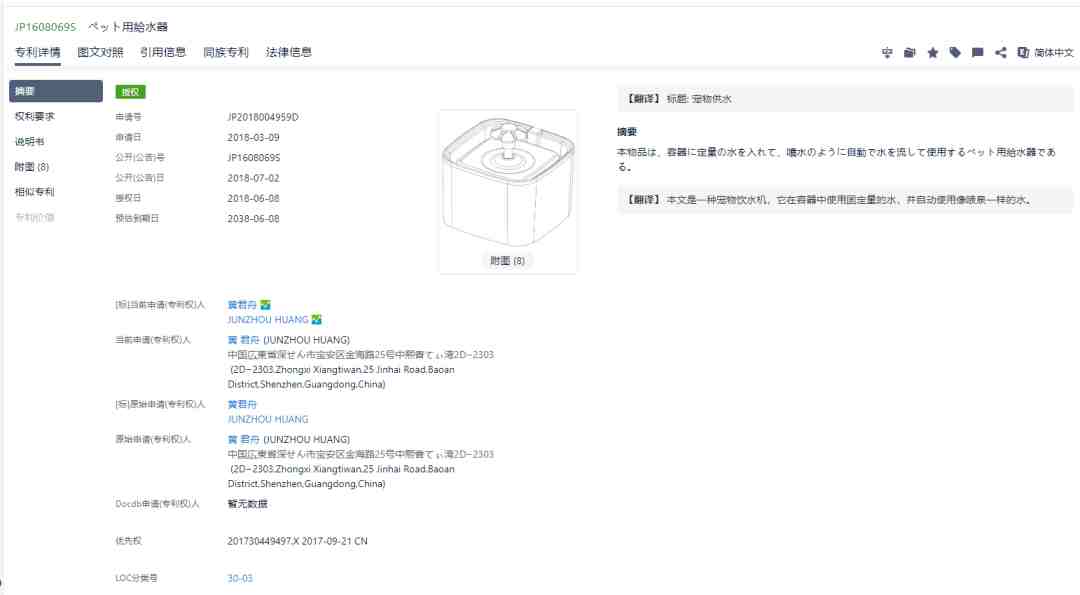Viewport: 1080px width, 595px height.
Task: Click green icon next to 黄君舟 applicant
Action: click(x=265, y=304)
